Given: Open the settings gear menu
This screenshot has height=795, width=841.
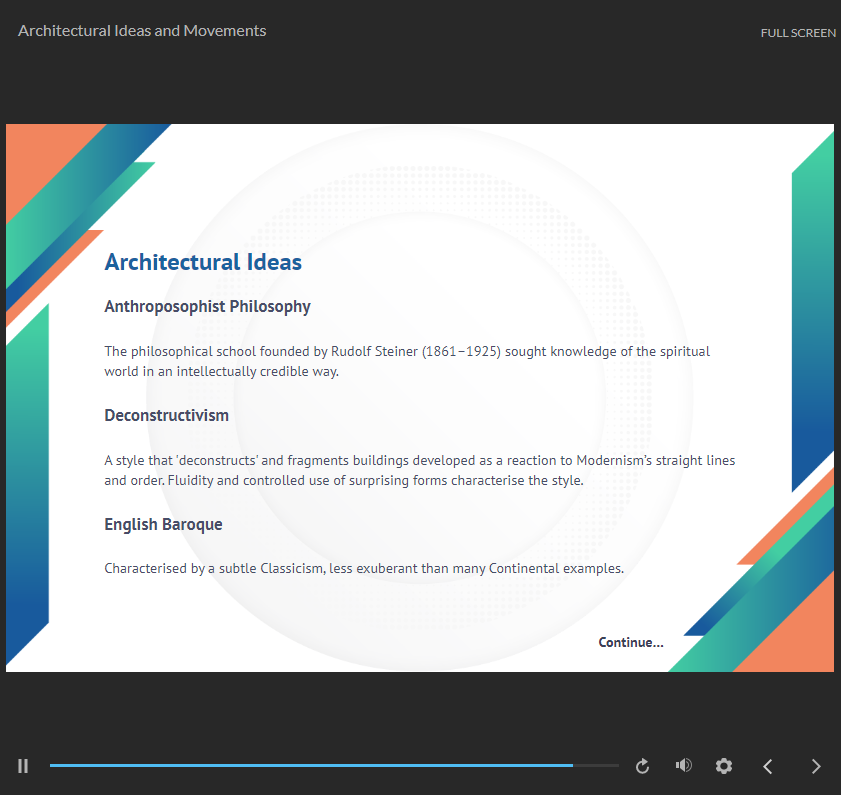Looking at the screenshot, I should click(x=724, y=766).
